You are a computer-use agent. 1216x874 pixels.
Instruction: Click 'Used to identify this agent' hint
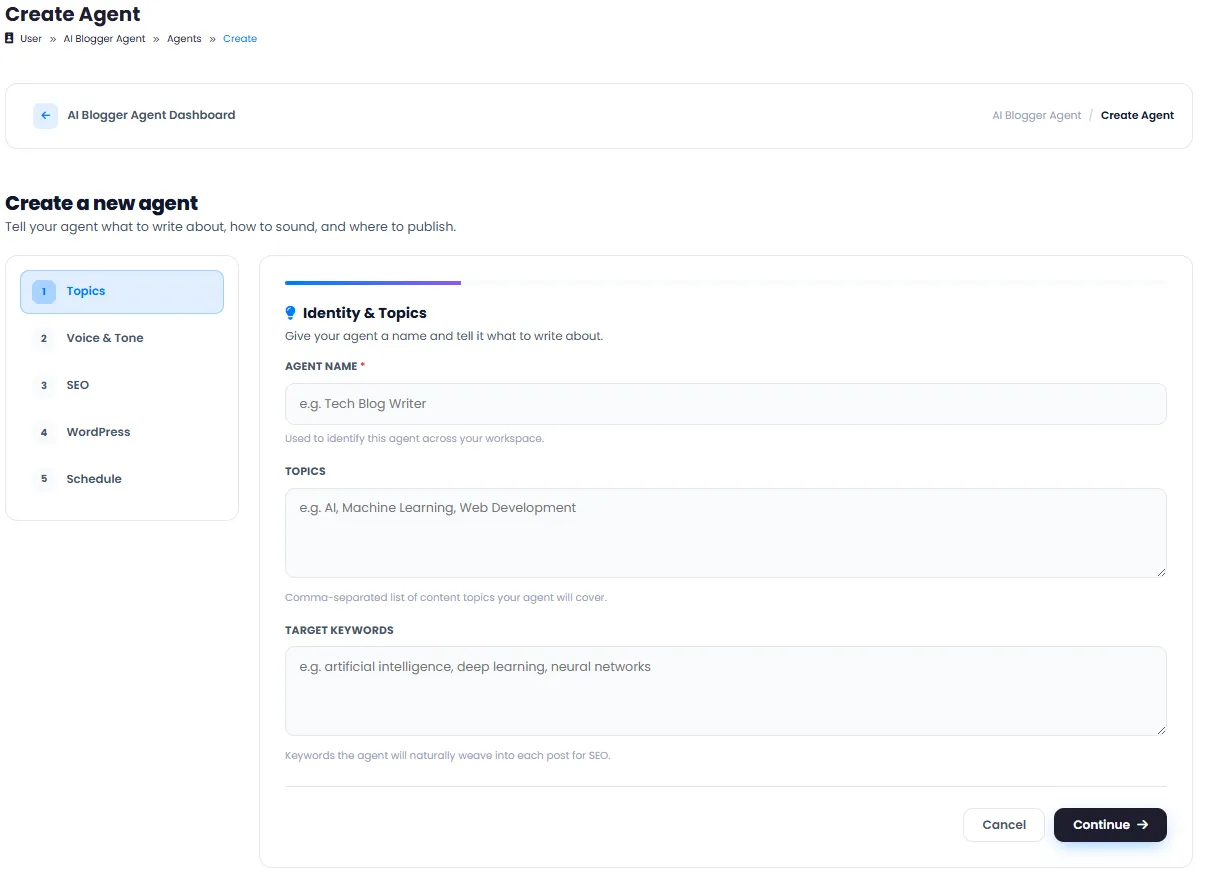pos(414,439)
